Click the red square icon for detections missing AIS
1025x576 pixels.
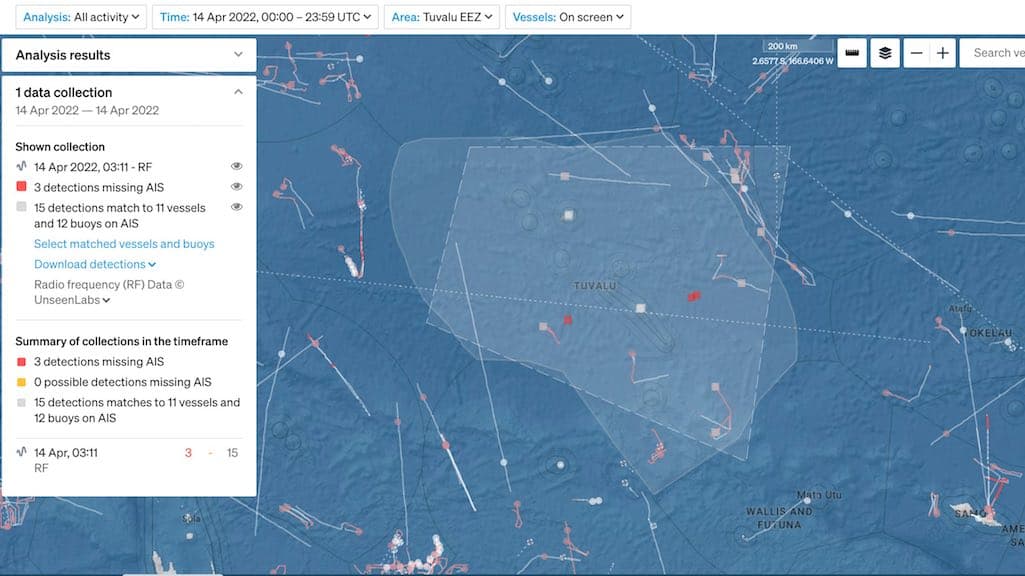point(21,186)
